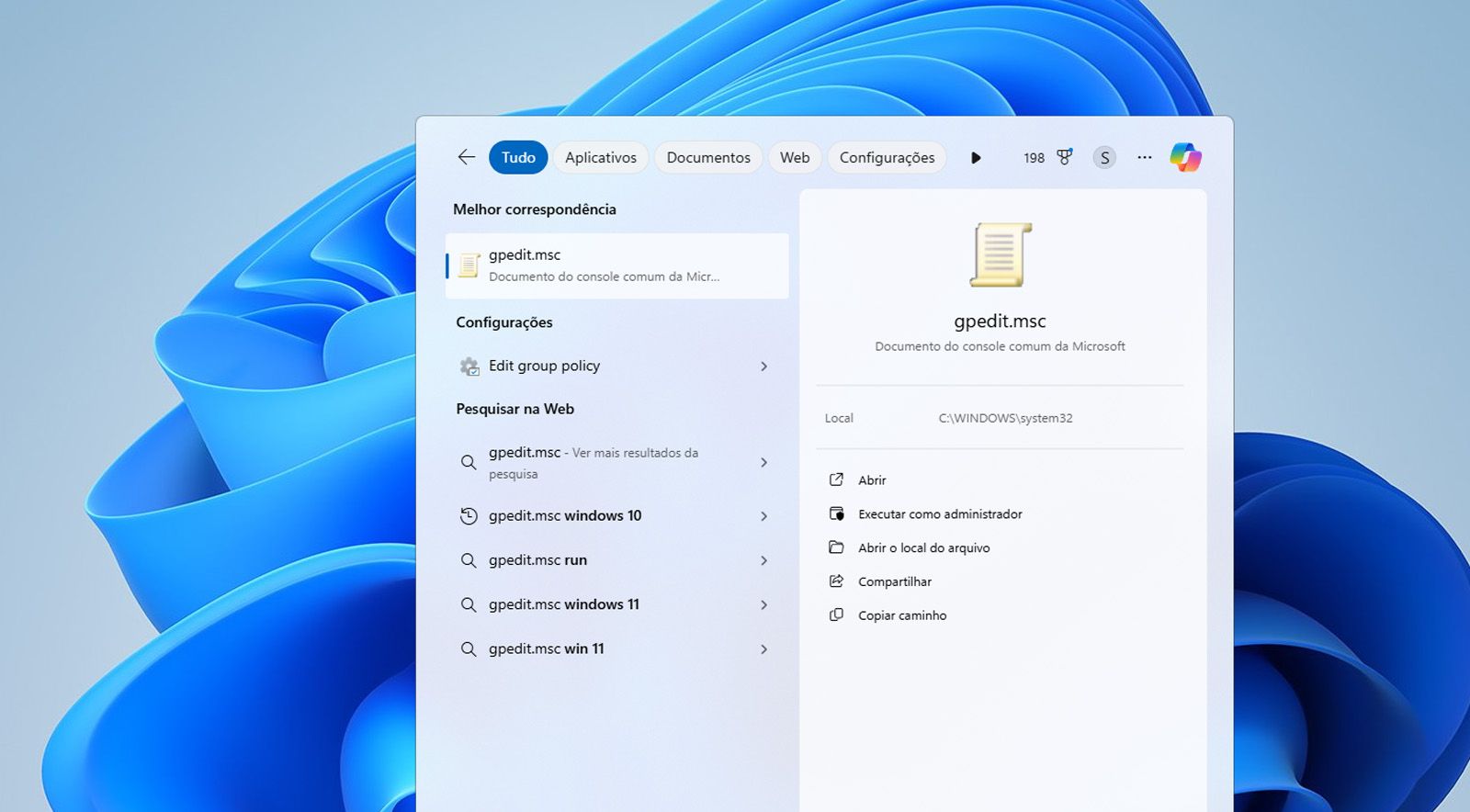Click the Edit group policy gear icon

click(469, 367)
